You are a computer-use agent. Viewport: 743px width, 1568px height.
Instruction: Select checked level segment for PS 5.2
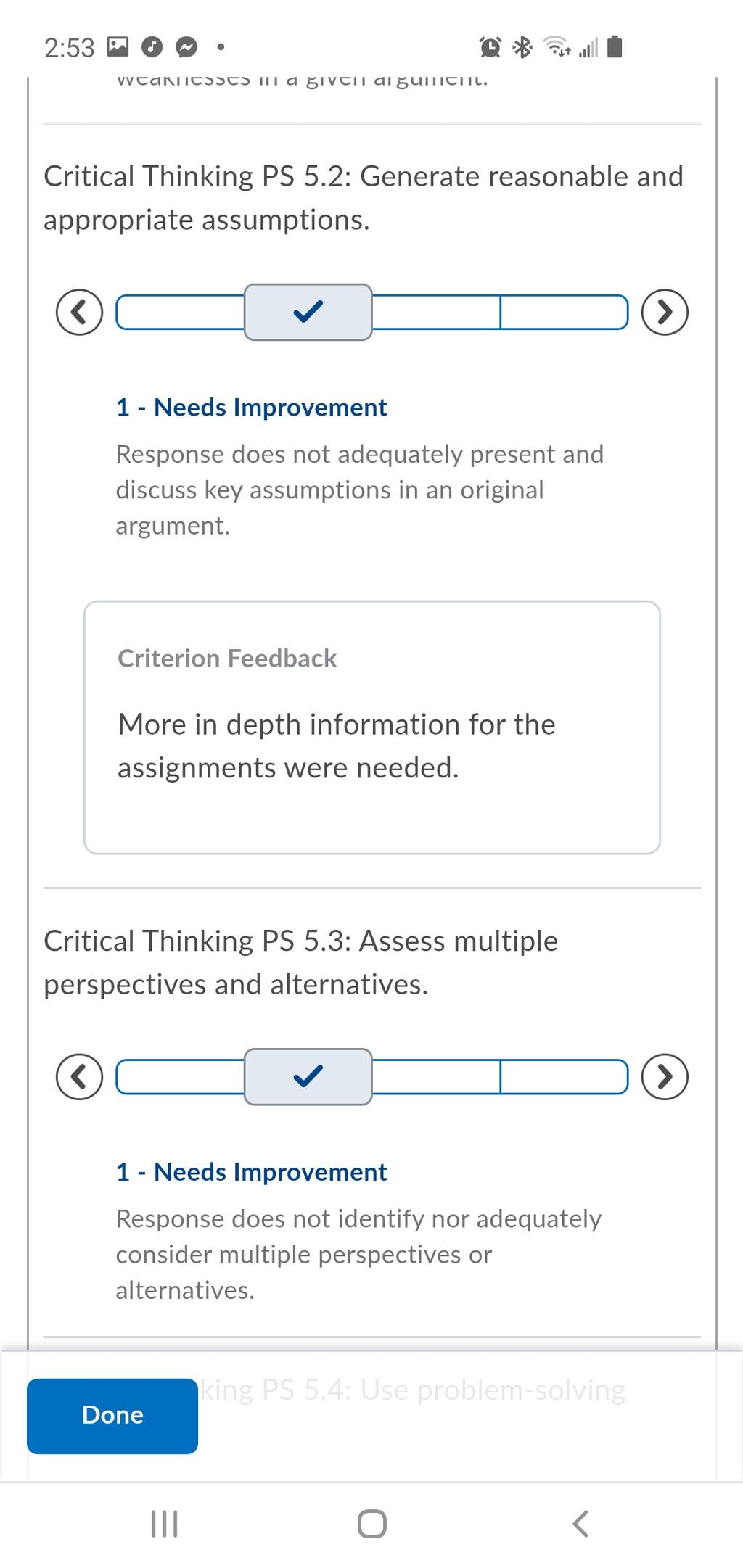(308, 312)
